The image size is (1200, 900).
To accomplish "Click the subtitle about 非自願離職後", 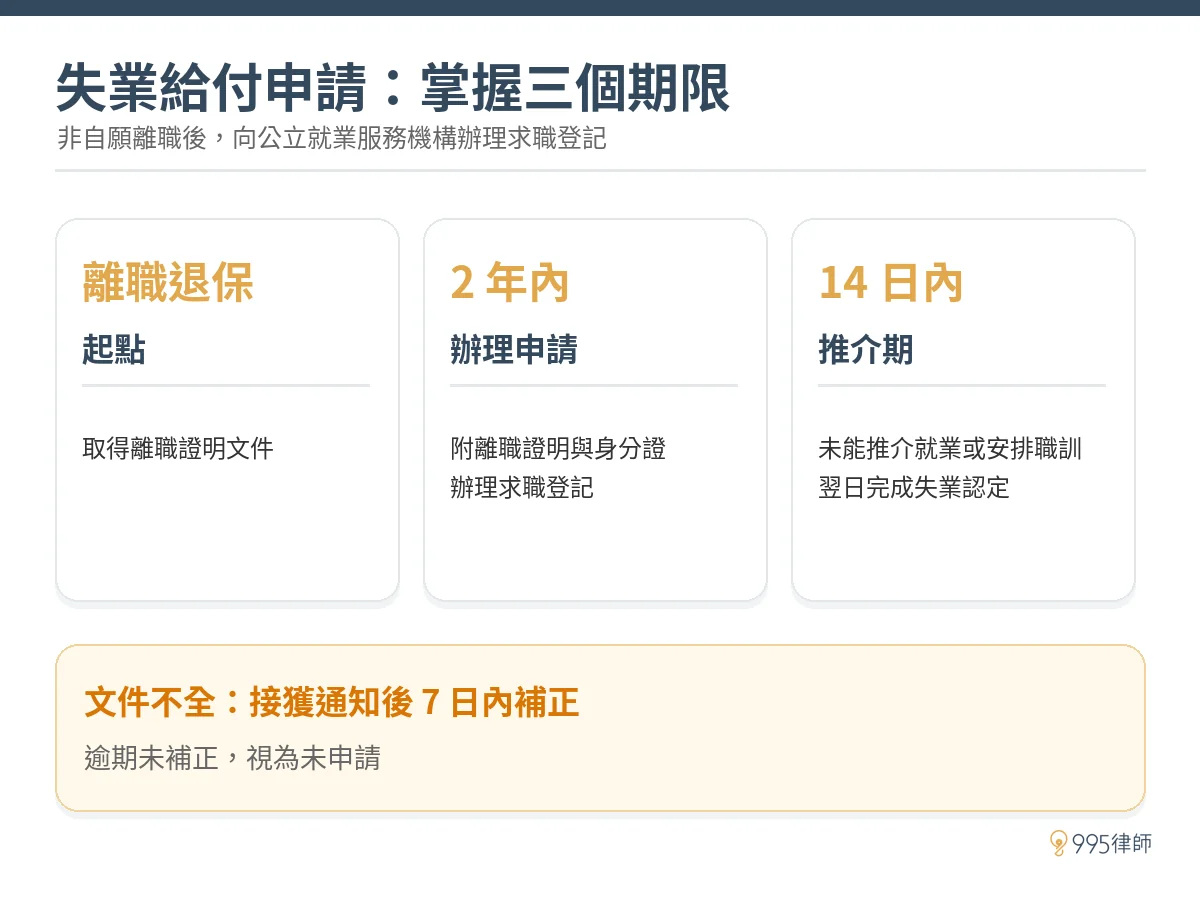I will point(331,137).
